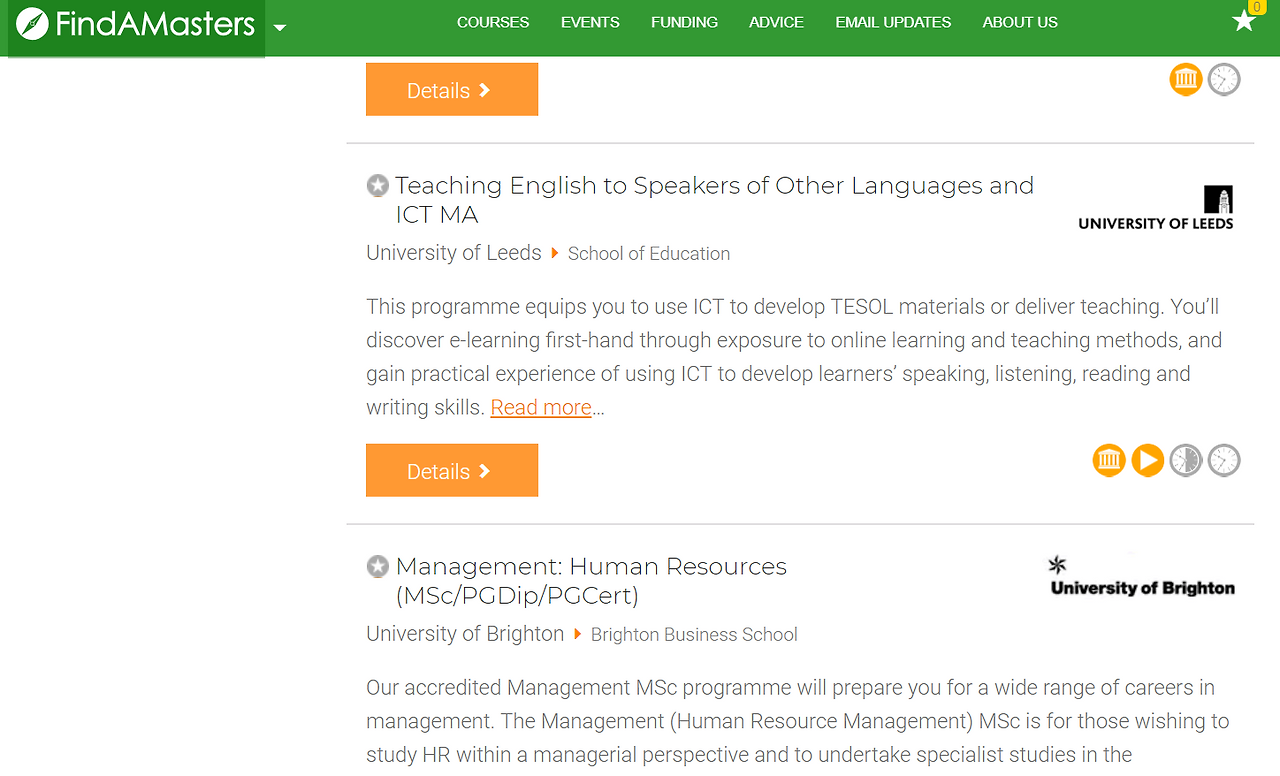Choose EMAIL UPDATES in the top navigation
Image resolution: width=1280 pixels, height=776 pixels.
click(x=893, y=22)
